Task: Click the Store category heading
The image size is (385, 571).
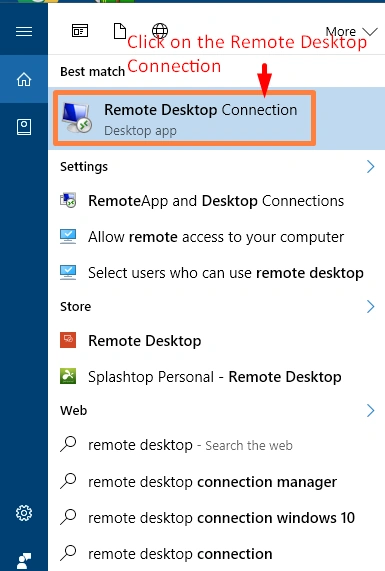Action: click(x=76, y=307)
